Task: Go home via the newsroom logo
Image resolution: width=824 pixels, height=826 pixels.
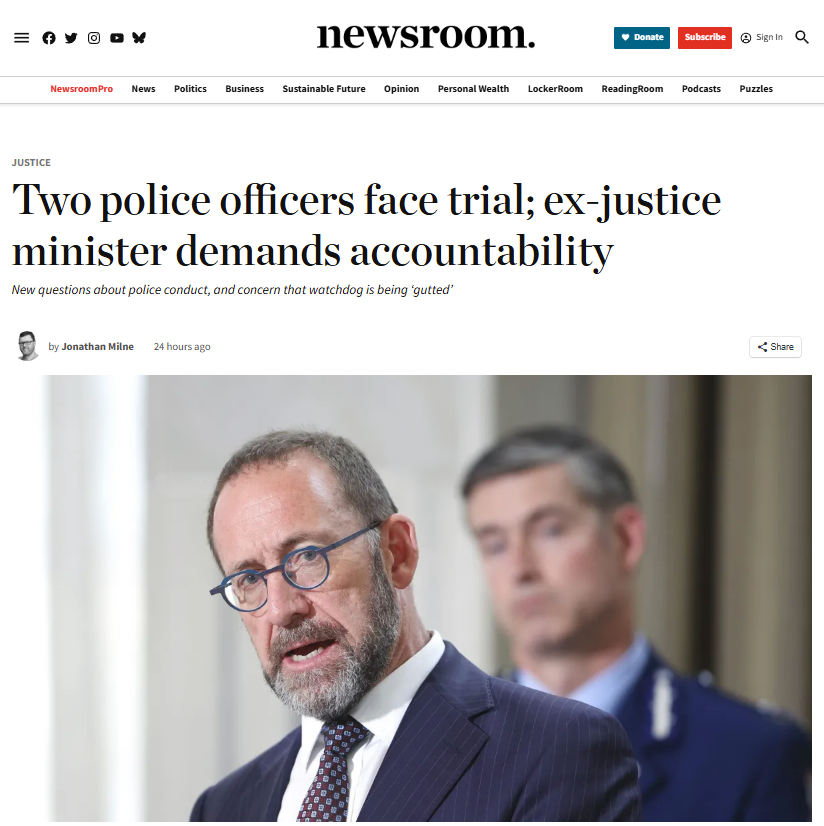Action: (425, 37)
